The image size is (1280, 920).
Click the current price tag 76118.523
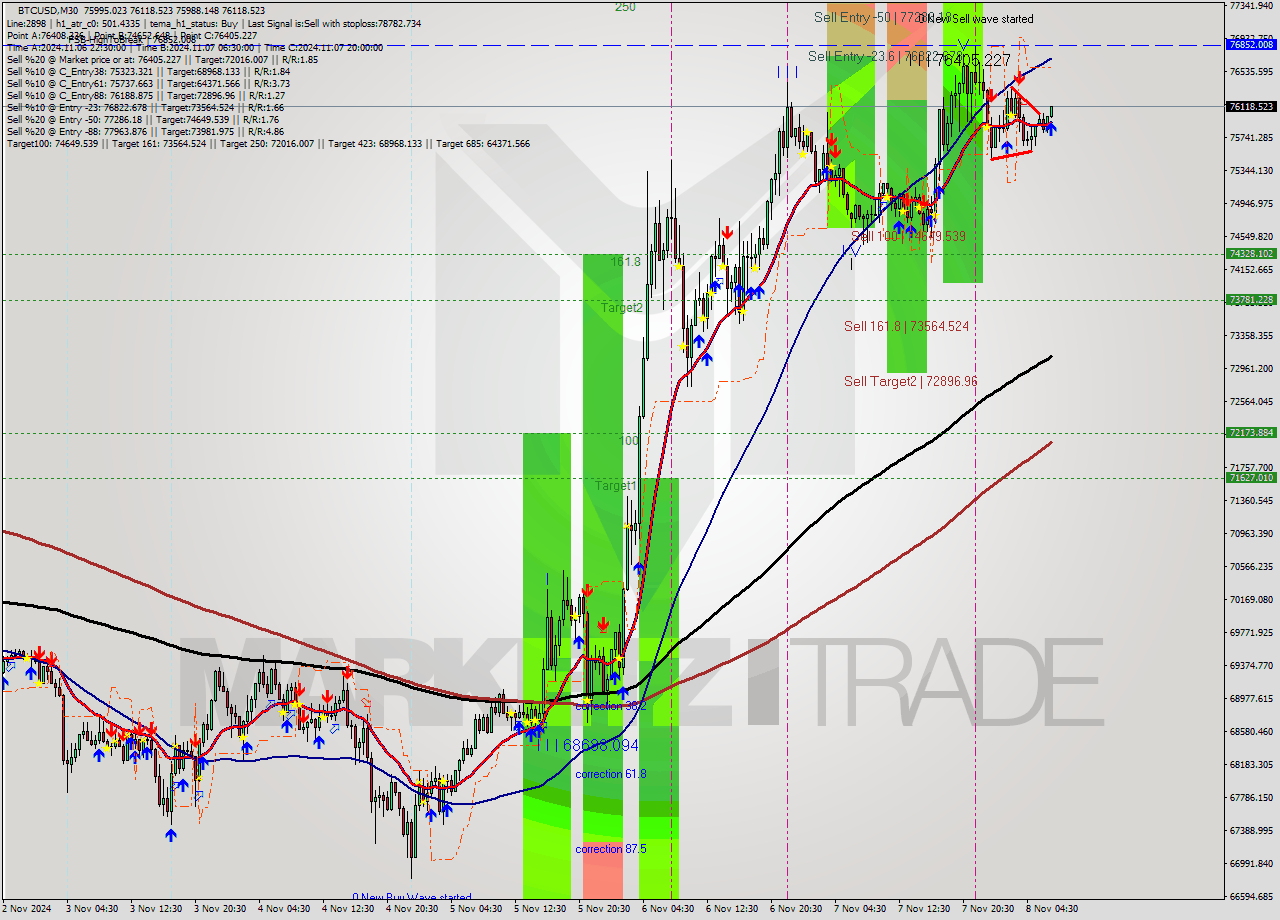click(1252, 106)
